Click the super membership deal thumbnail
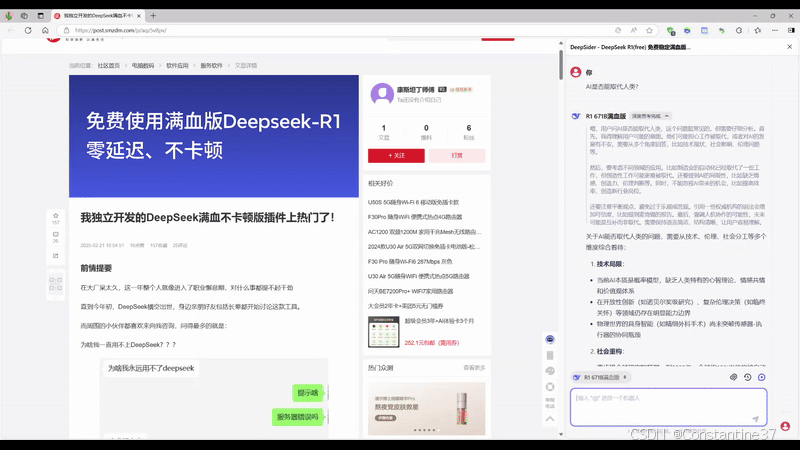This screenshot has height=450, width=800. 384,332
